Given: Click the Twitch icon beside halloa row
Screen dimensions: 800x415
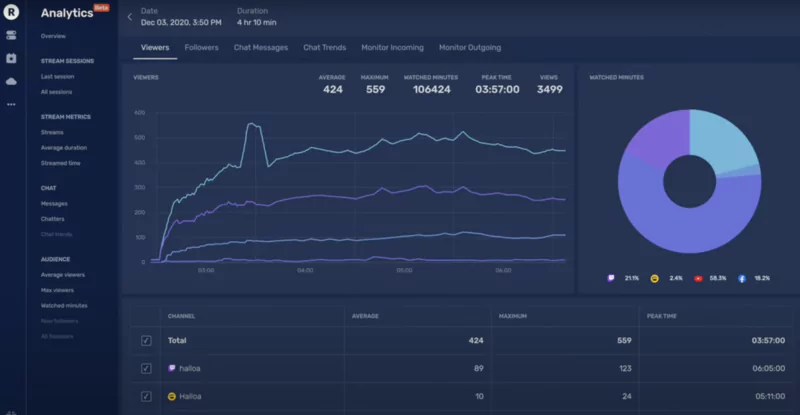Looking at the screenshot, I should [x=172, y=368].
